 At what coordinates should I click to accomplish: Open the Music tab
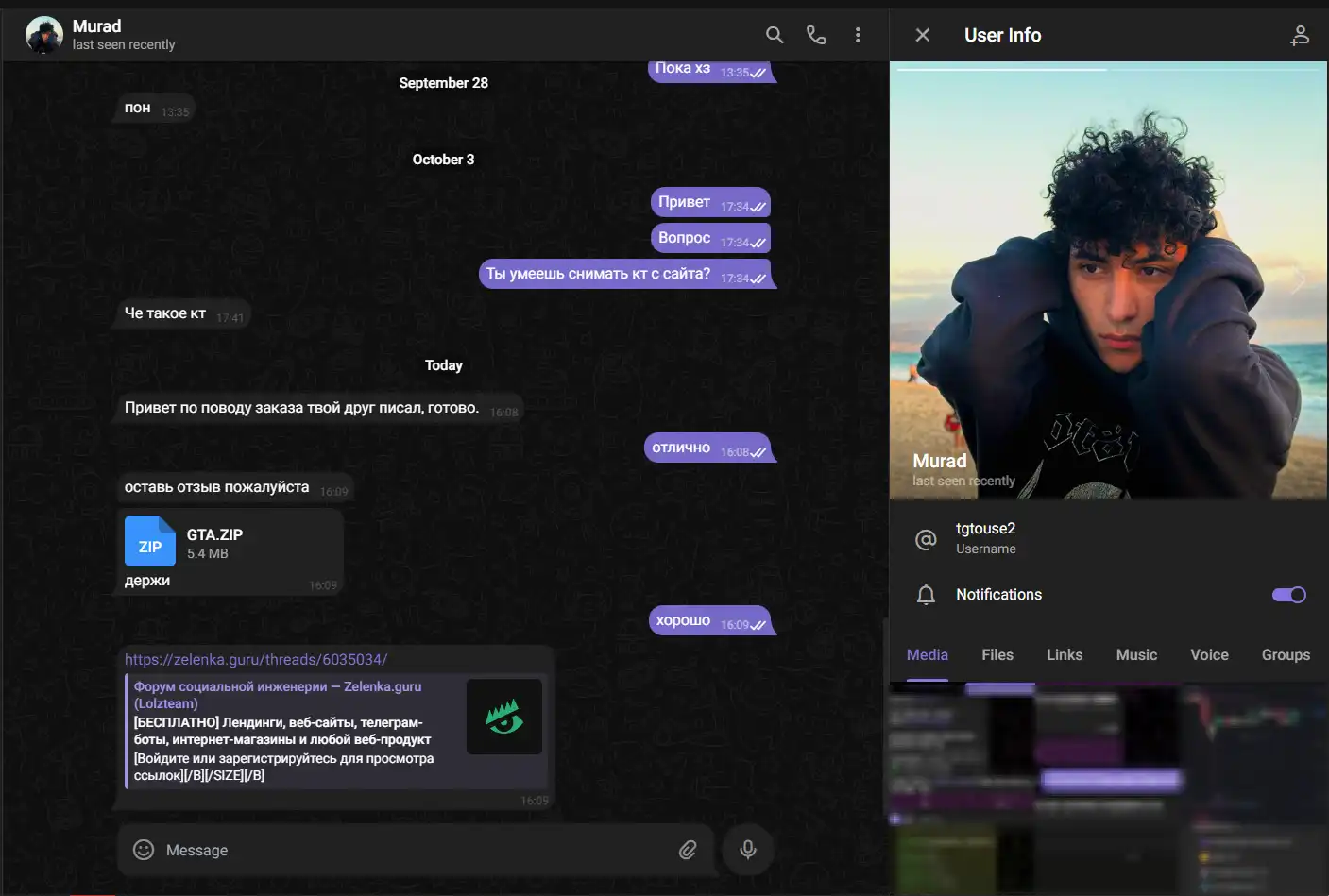1136,655
